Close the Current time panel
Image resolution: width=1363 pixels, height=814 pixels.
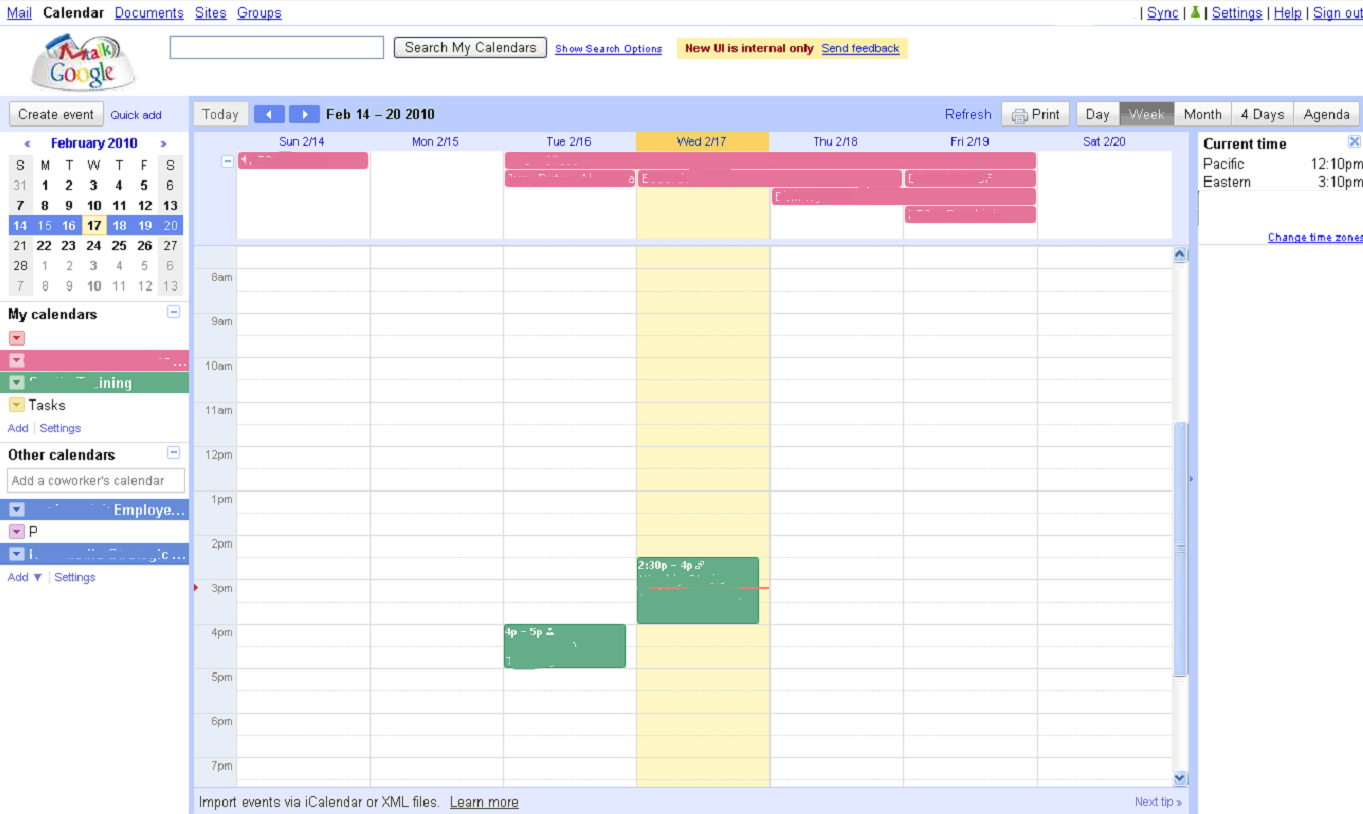(x=1354, y=142)
